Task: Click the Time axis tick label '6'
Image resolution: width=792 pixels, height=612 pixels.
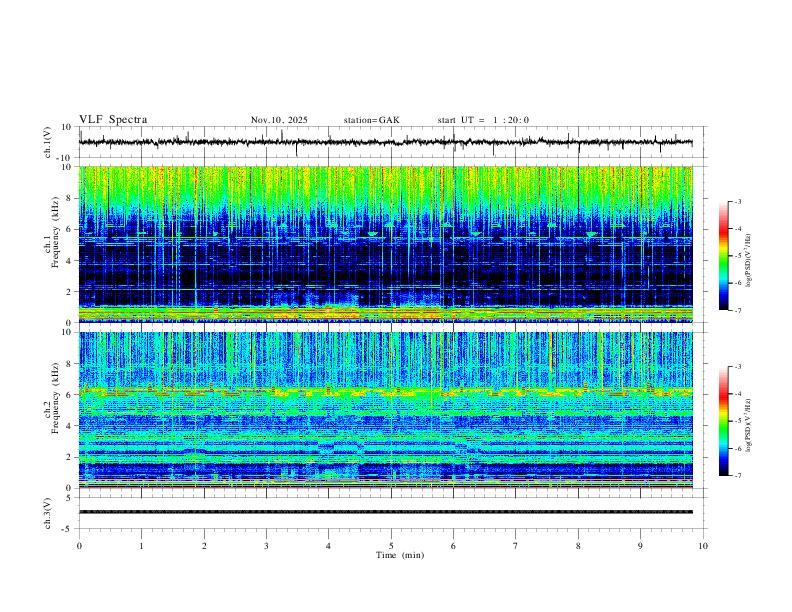Action: coord(453,546)
